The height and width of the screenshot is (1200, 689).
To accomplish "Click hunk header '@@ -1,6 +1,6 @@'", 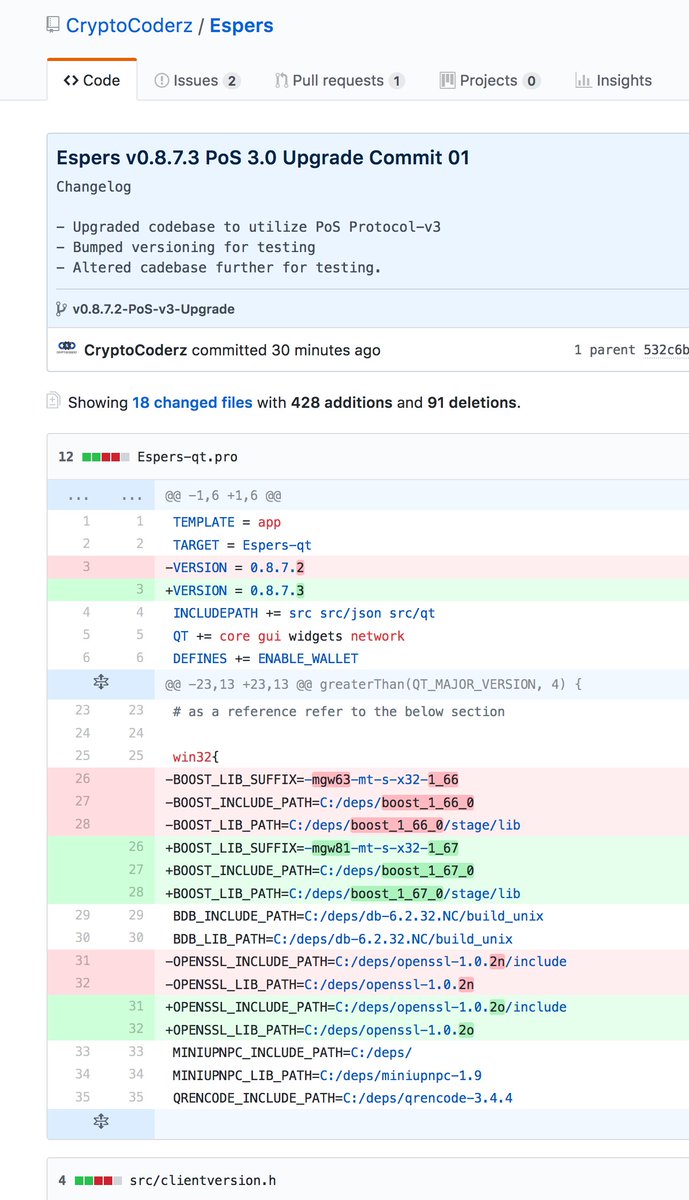I will point(223,495).
